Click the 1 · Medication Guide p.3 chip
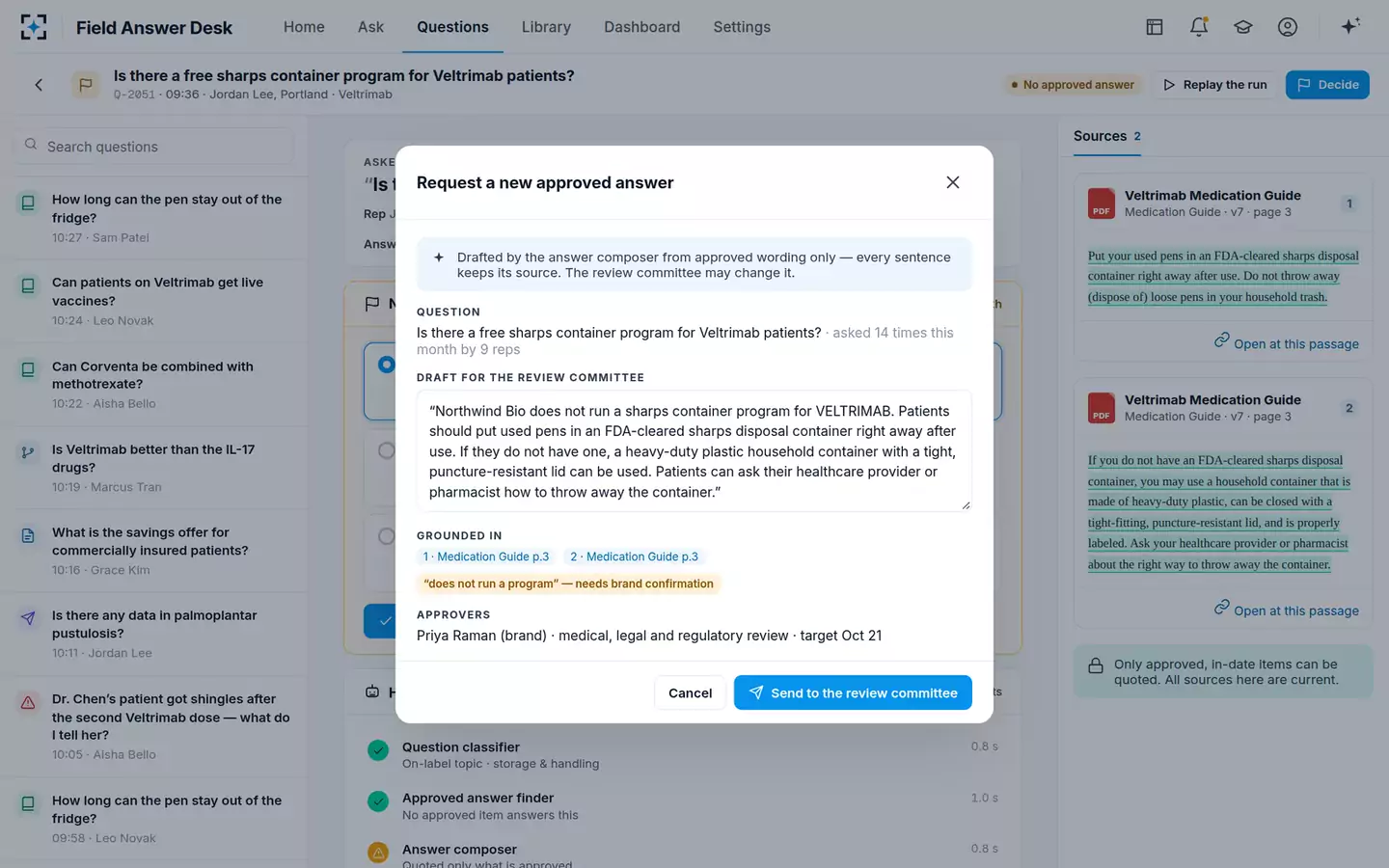 pyautogui.click(x=486, y=556)
